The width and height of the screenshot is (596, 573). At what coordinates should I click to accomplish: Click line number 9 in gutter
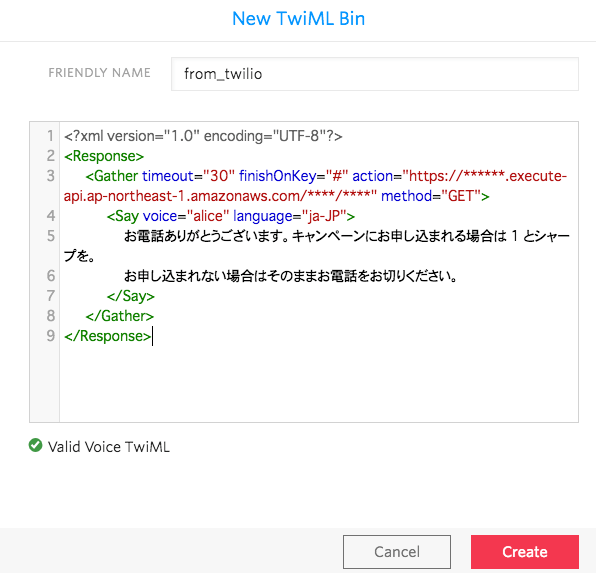50,336
